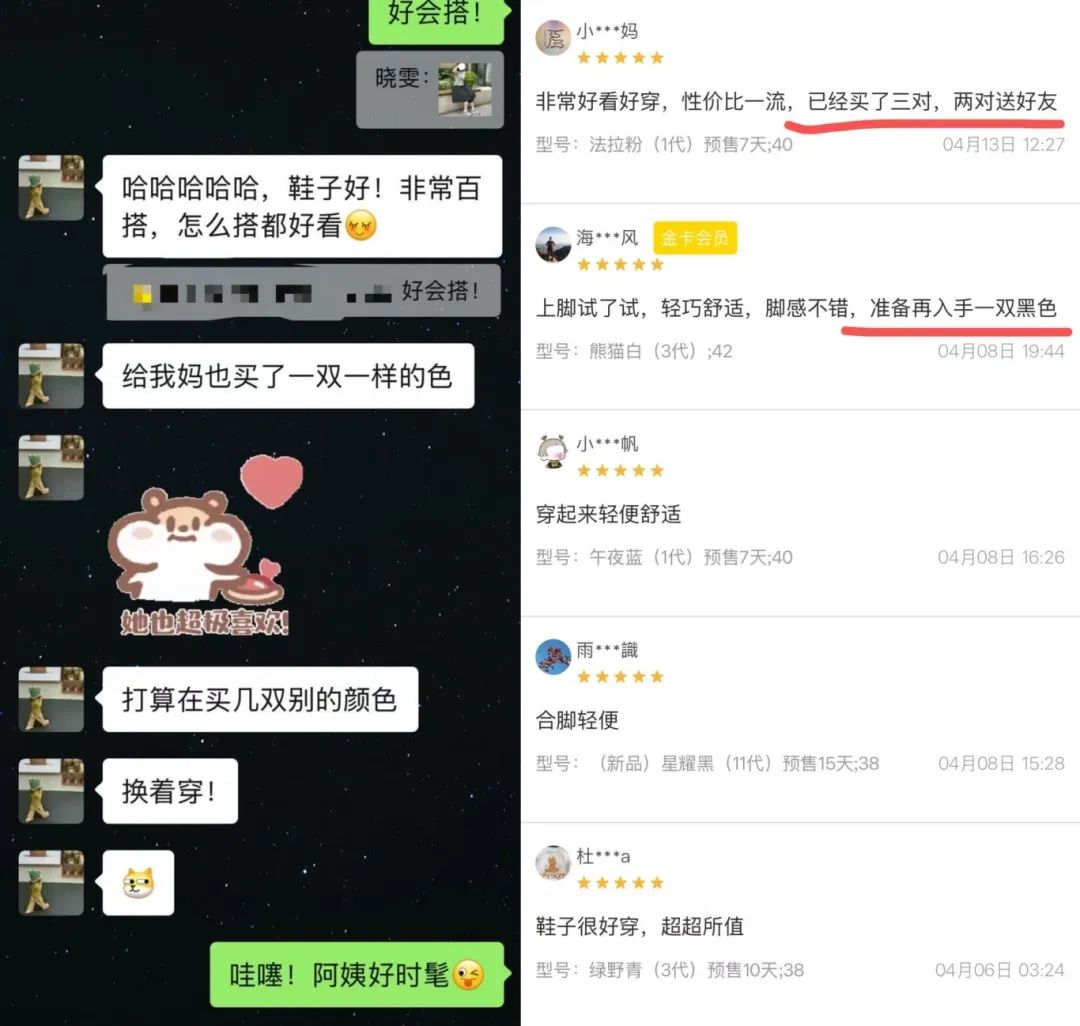Tap five-star rating of 小***妈 review
Viewport: 1080px width, 1026px height.
(620, 58)
